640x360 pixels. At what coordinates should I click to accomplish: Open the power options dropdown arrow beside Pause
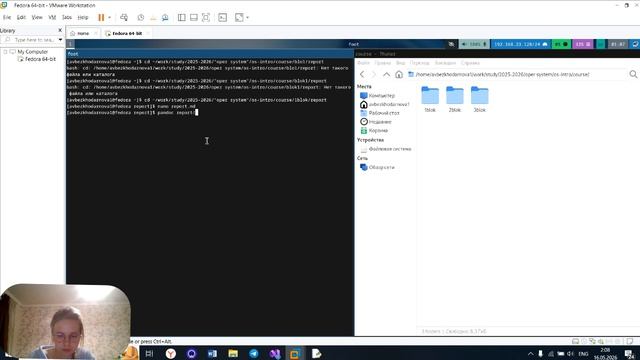point(109,18)
